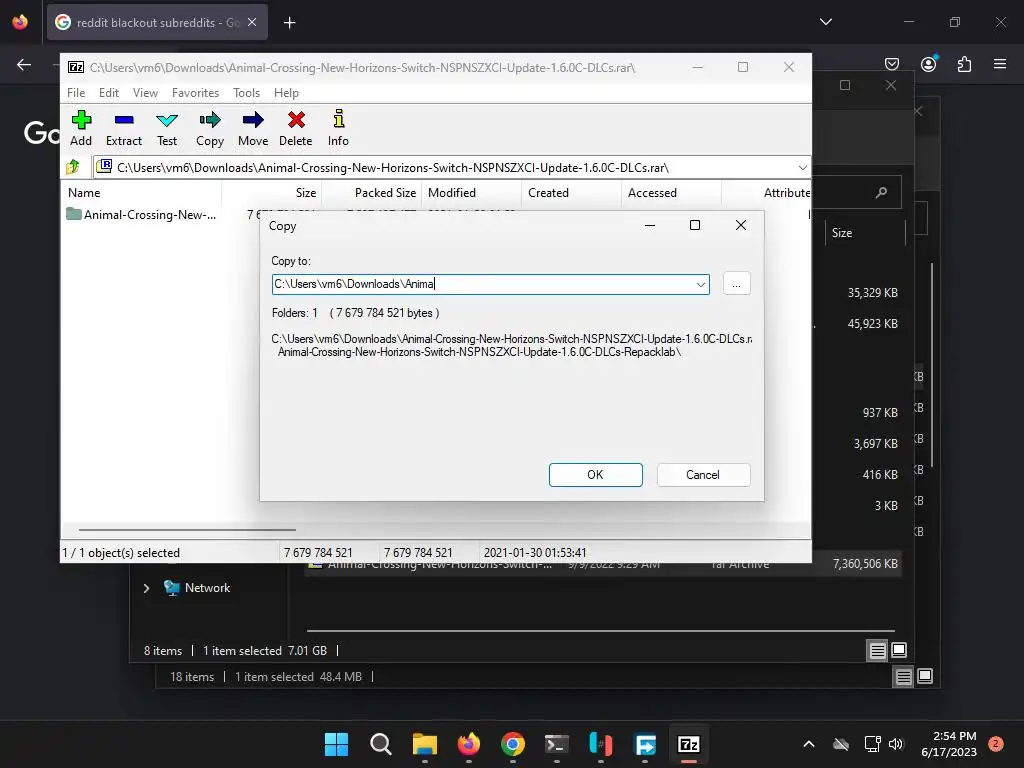1024x768 pixels.
Task: Click the Copy toolbar icon
Action: coord(210,128)
